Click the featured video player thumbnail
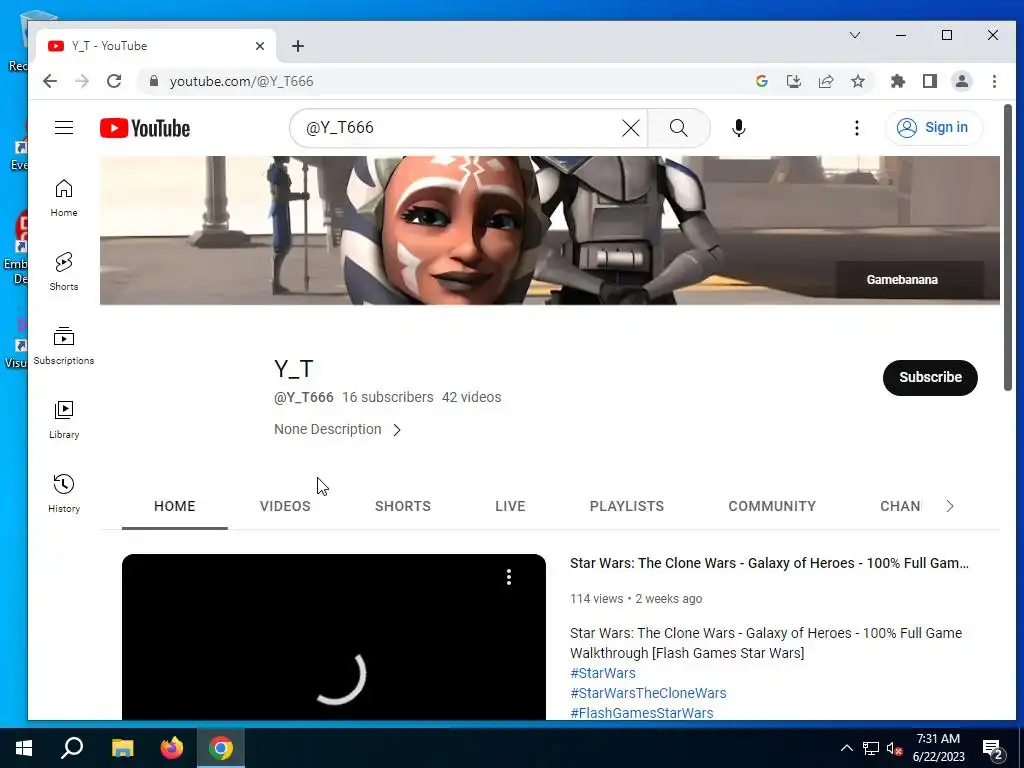Screen dimensions: 1024x768 [x=334, y=637]
